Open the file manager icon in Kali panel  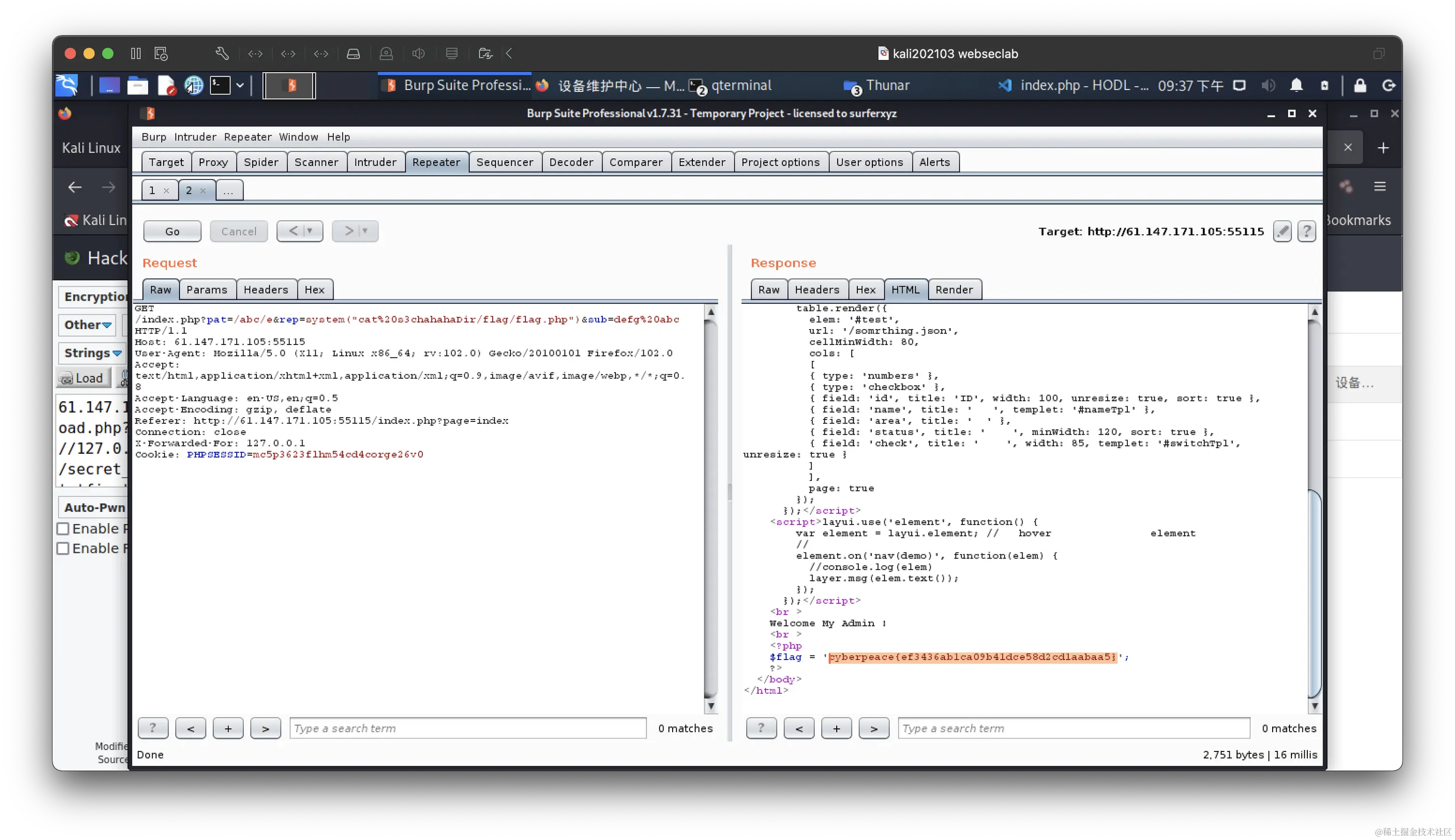[x=137, y=85]
